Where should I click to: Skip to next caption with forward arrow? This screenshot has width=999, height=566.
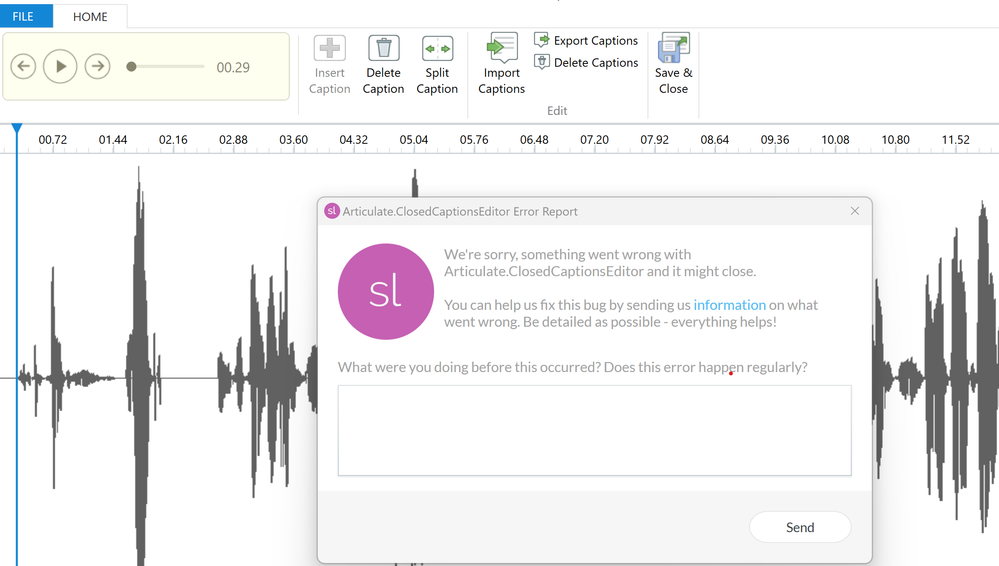click(x=97, y=66)
